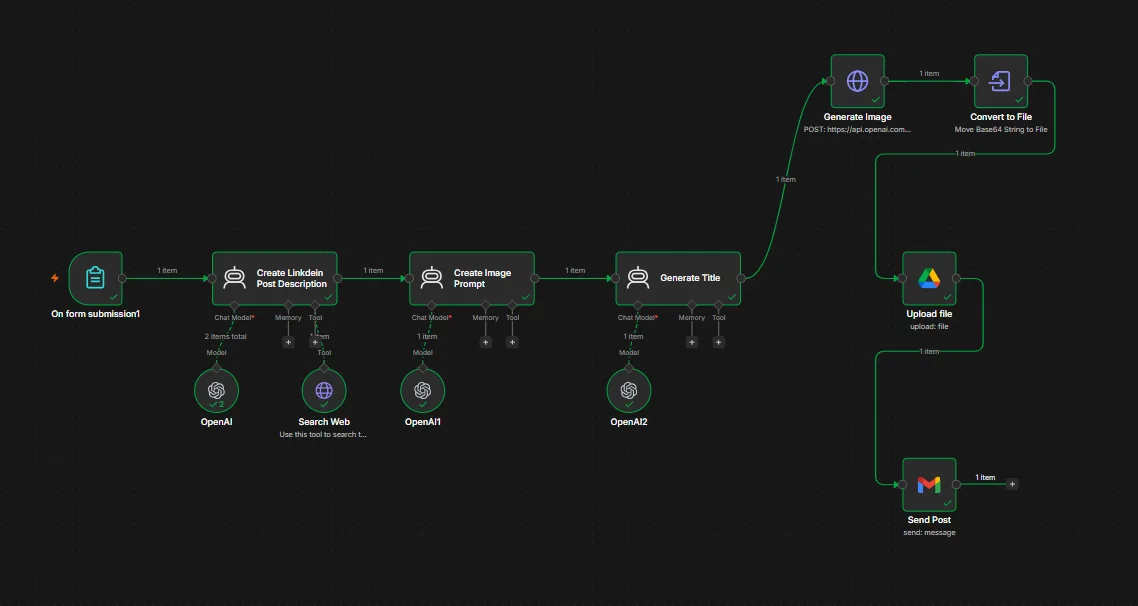Add a Memory to Create Linkedin Post Description

(288, 342)
